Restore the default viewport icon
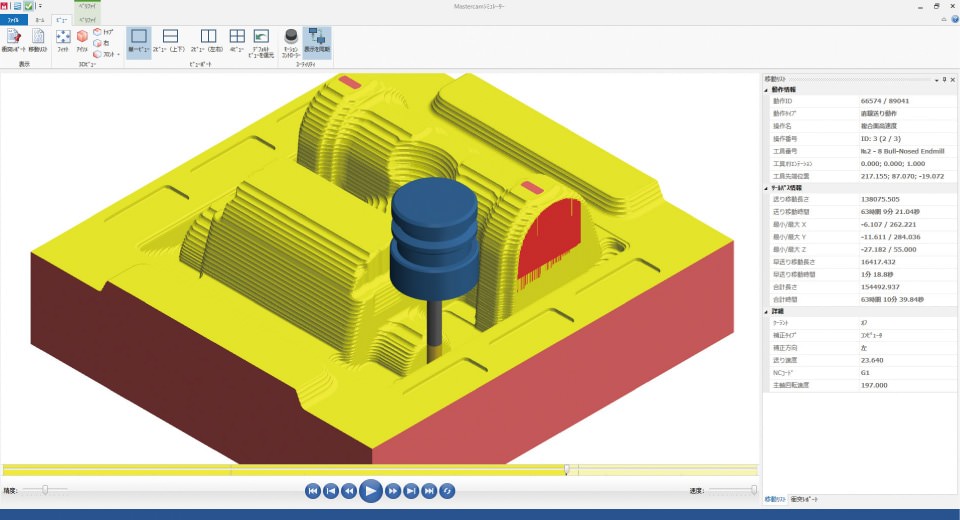 tap(261, 37)
